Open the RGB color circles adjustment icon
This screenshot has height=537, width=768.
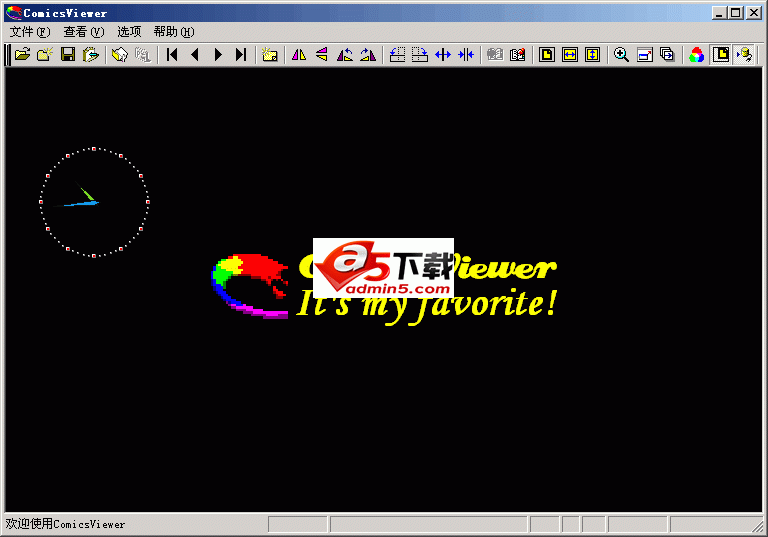696,54
